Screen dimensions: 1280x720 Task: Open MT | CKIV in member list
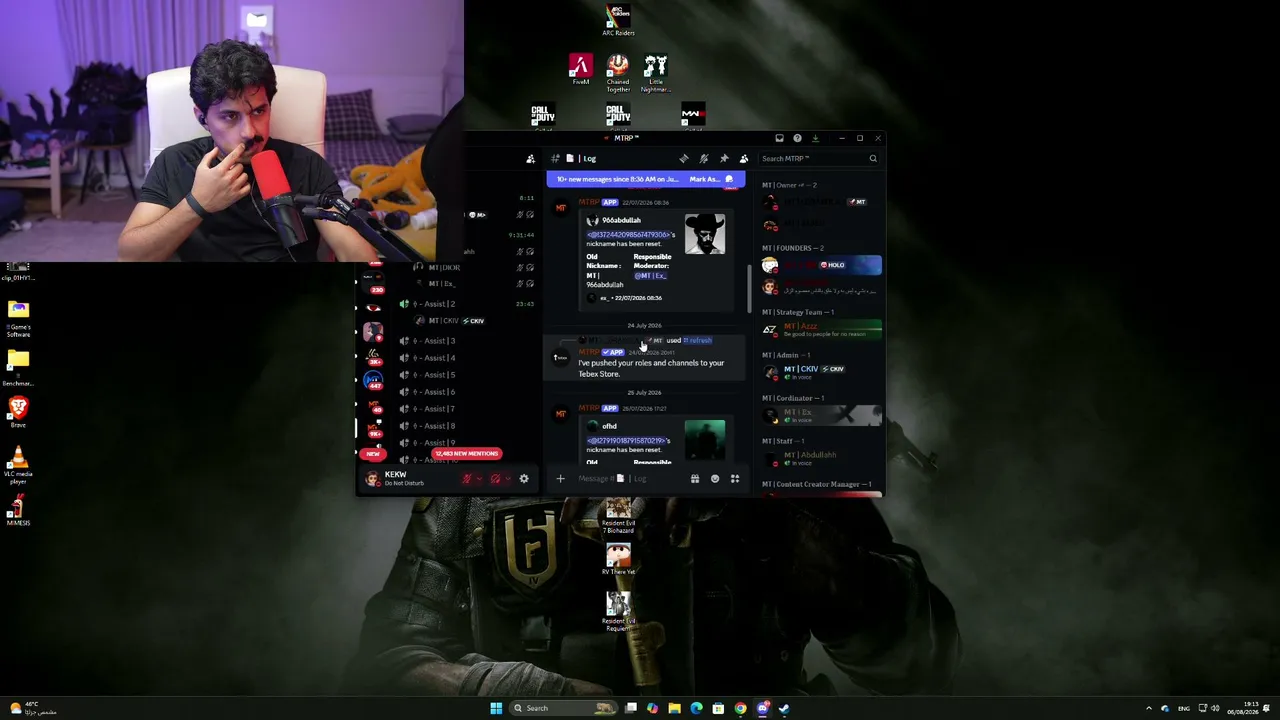pyautogui.click(x=822, y=372)
